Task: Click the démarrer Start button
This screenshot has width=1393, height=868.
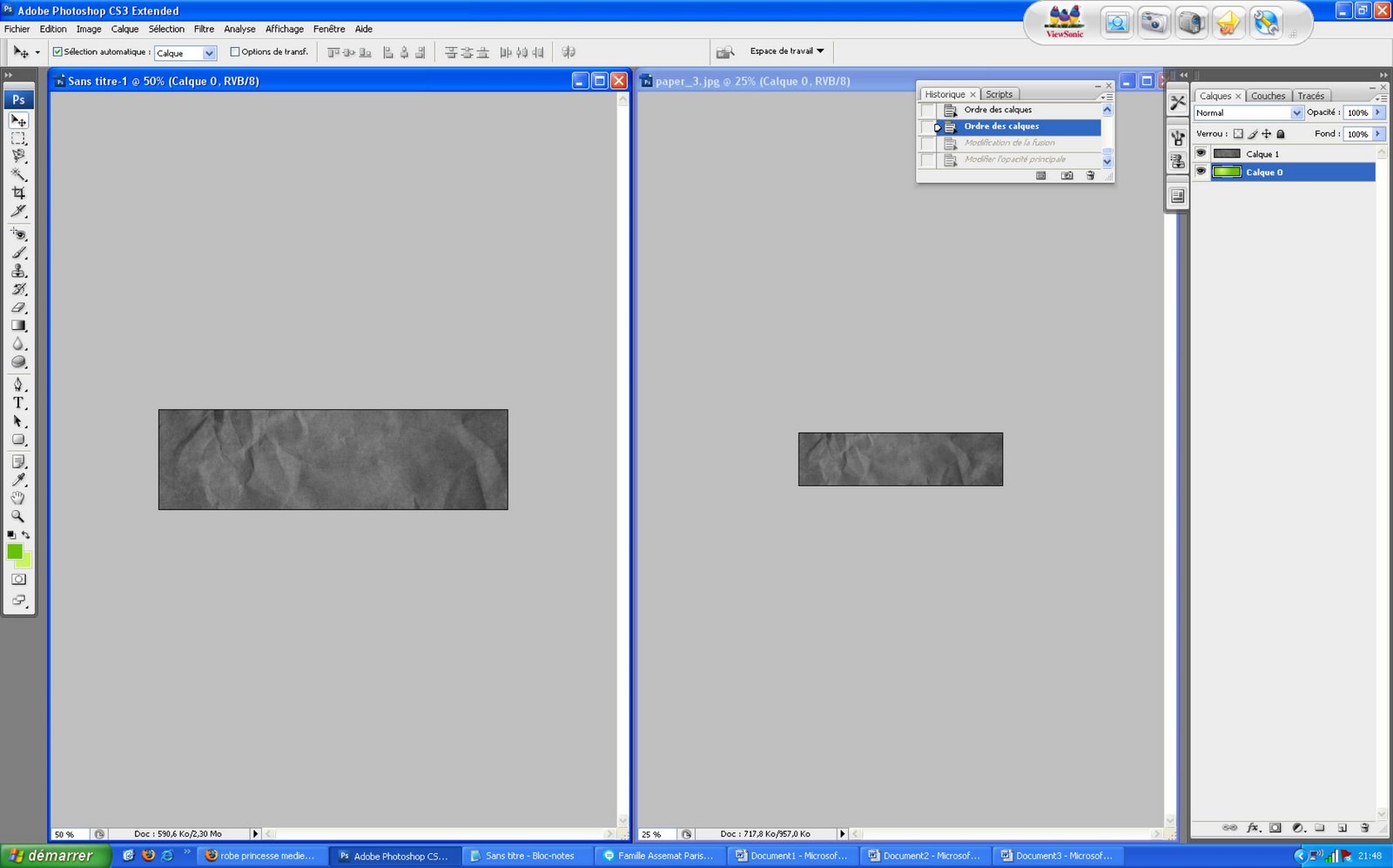Action: [55, 856]
